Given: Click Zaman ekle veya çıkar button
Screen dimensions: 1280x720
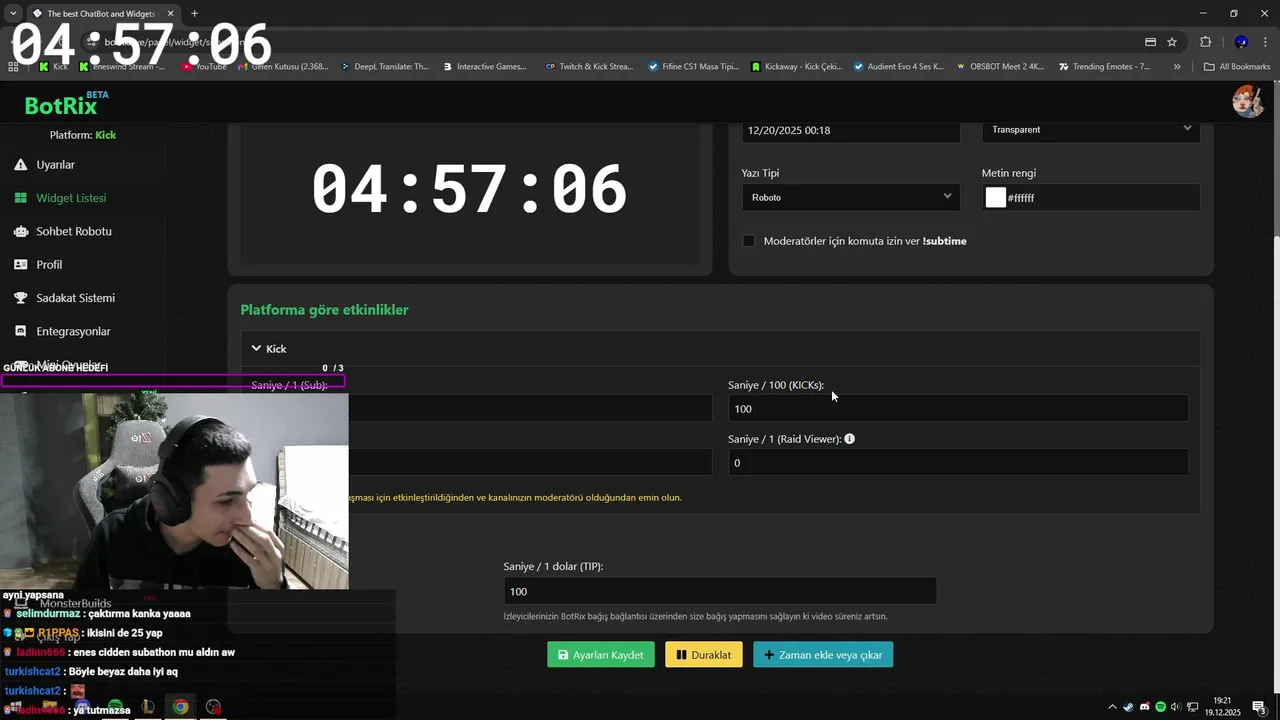Looking at the screenshot, I should tap(823, 655).
